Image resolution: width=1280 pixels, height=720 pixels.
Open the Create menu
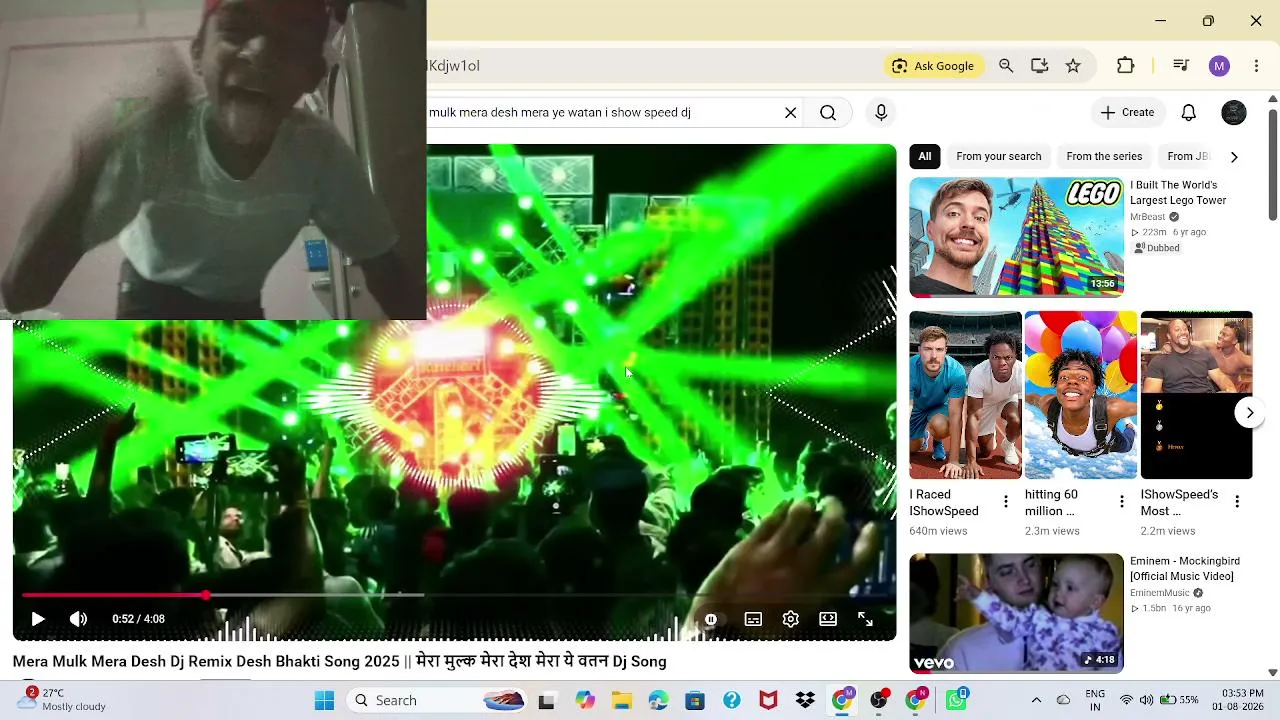(1127, 112)
